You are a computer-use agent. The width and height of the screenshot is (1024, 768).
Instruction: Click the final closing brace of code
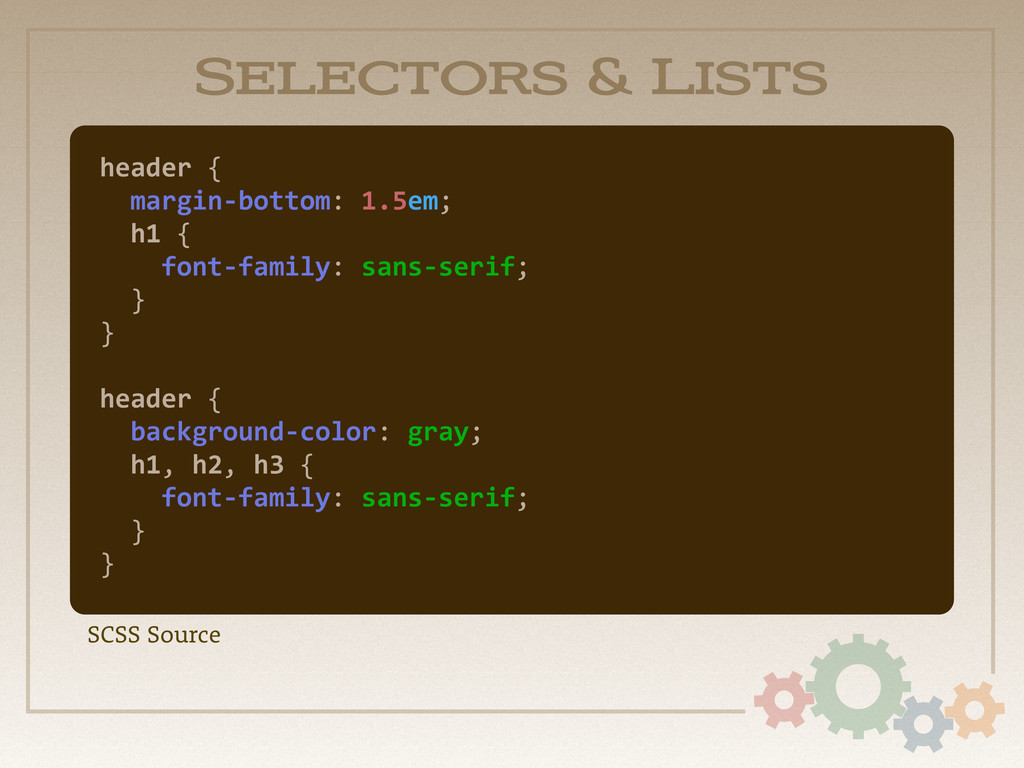pyautogui.click(x=107, y=565)
